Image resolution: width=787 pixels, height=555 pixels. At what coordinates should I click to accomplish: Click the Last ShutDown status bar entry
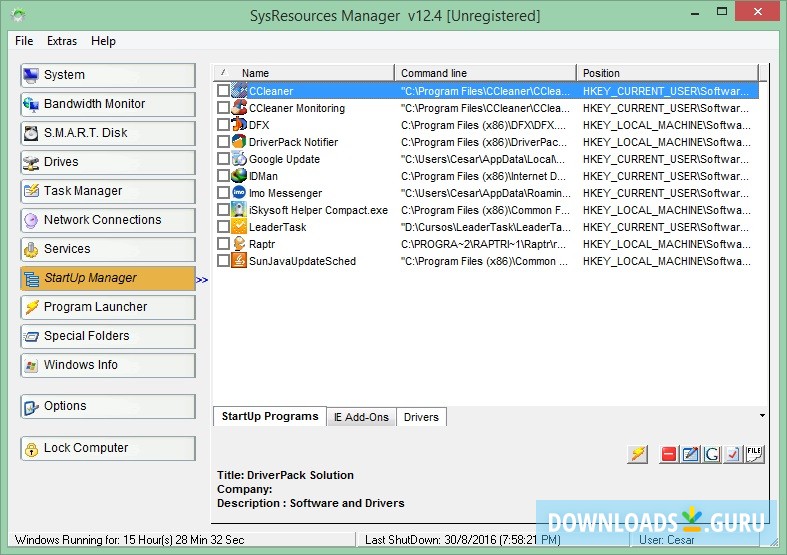coord(463,540)
